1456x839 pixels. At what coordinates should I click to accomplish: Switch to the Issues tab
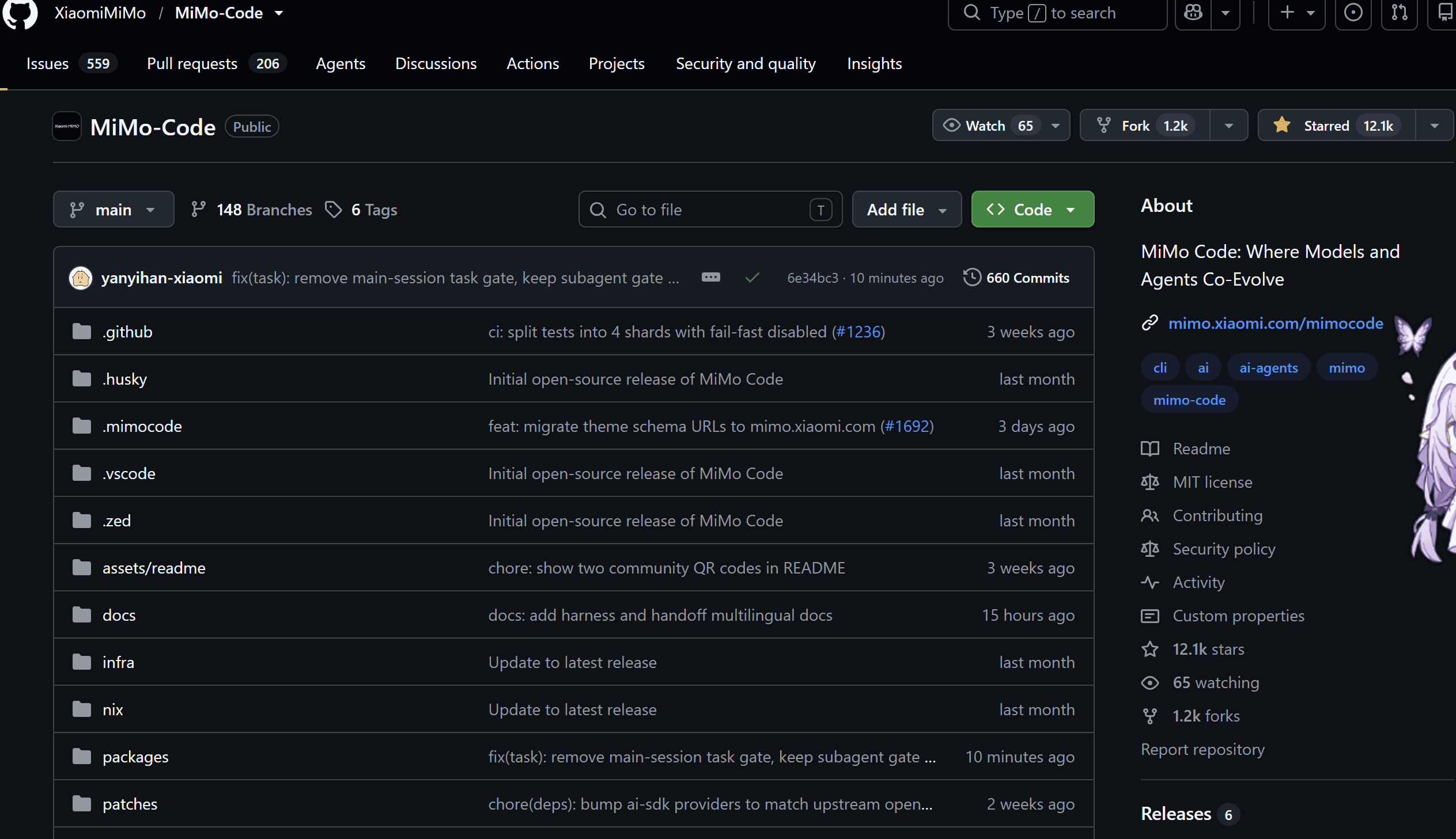tap(71, 63)
